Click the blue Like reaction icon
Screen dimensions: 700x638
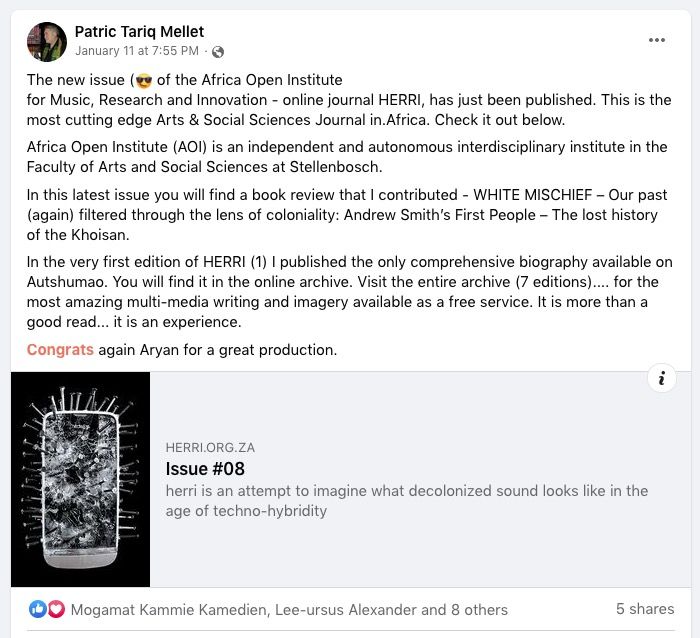coord(37,609)
